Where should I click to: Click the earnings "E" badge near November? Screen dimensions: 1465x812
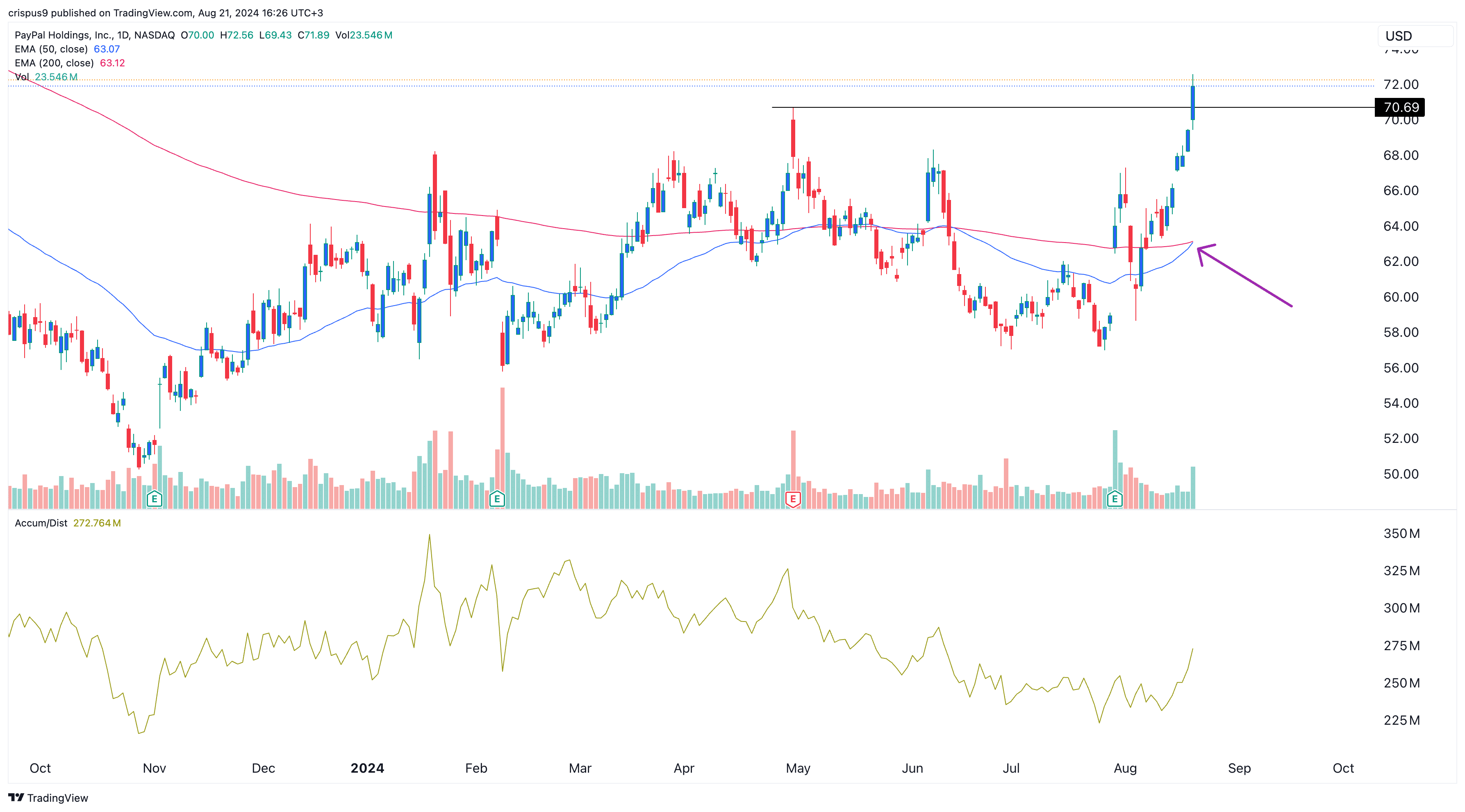pyautogui.click(x=154, y=499)
